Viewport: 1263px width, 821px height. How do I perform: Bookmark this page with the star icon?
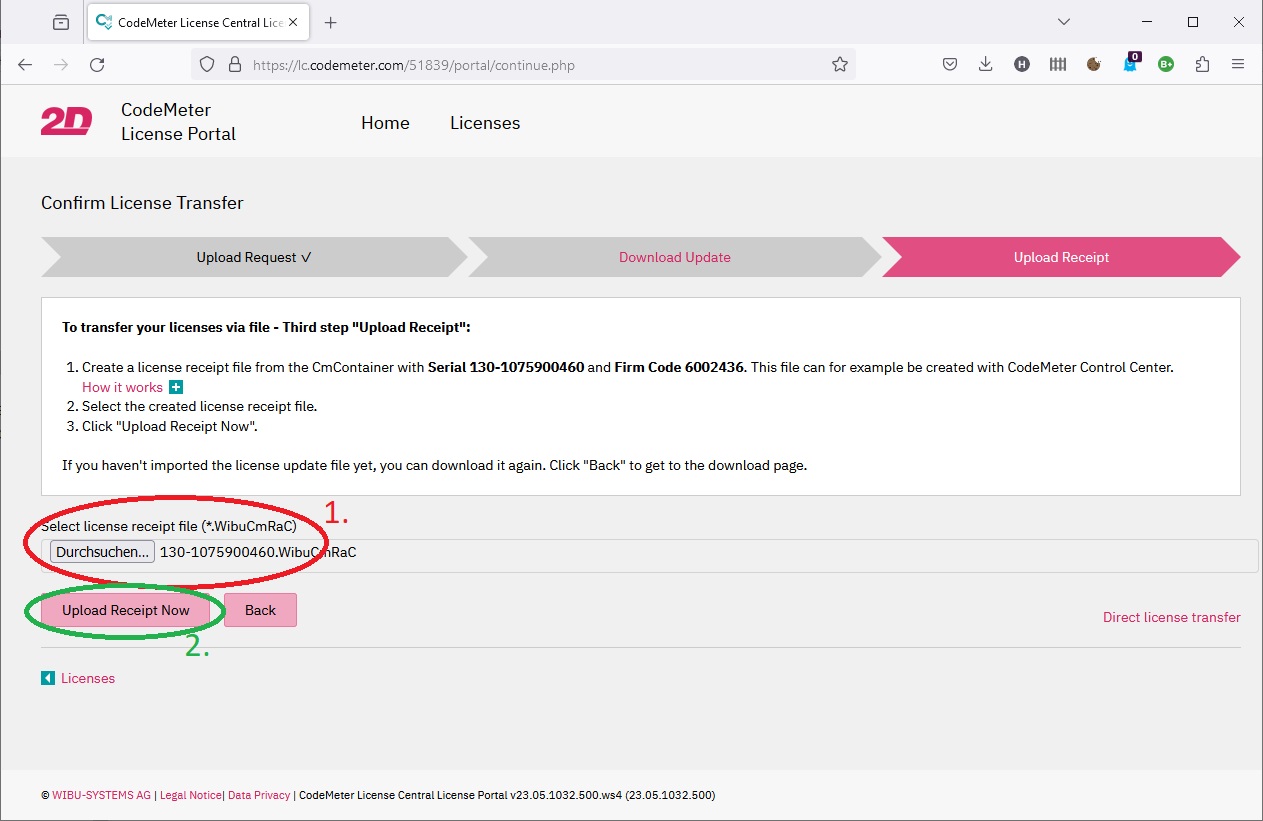(839, 65)
